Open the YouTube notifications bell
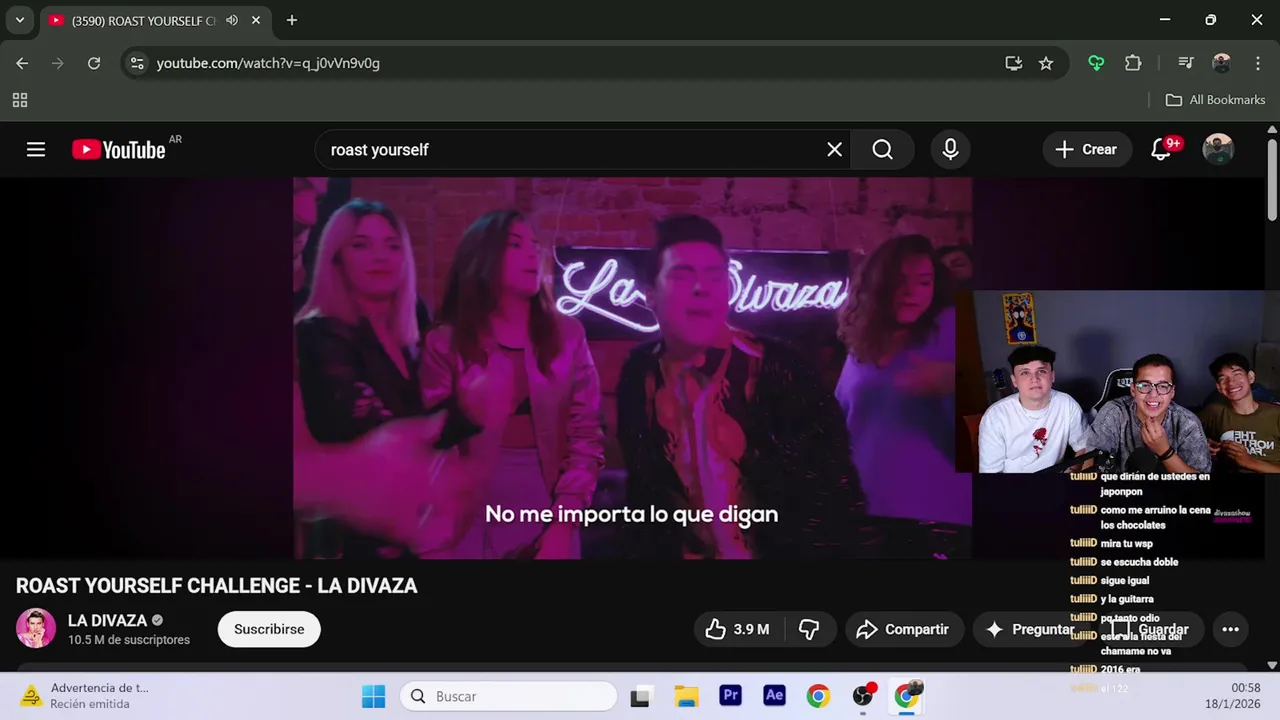Screen dimensions: 1280x720 1161,150
